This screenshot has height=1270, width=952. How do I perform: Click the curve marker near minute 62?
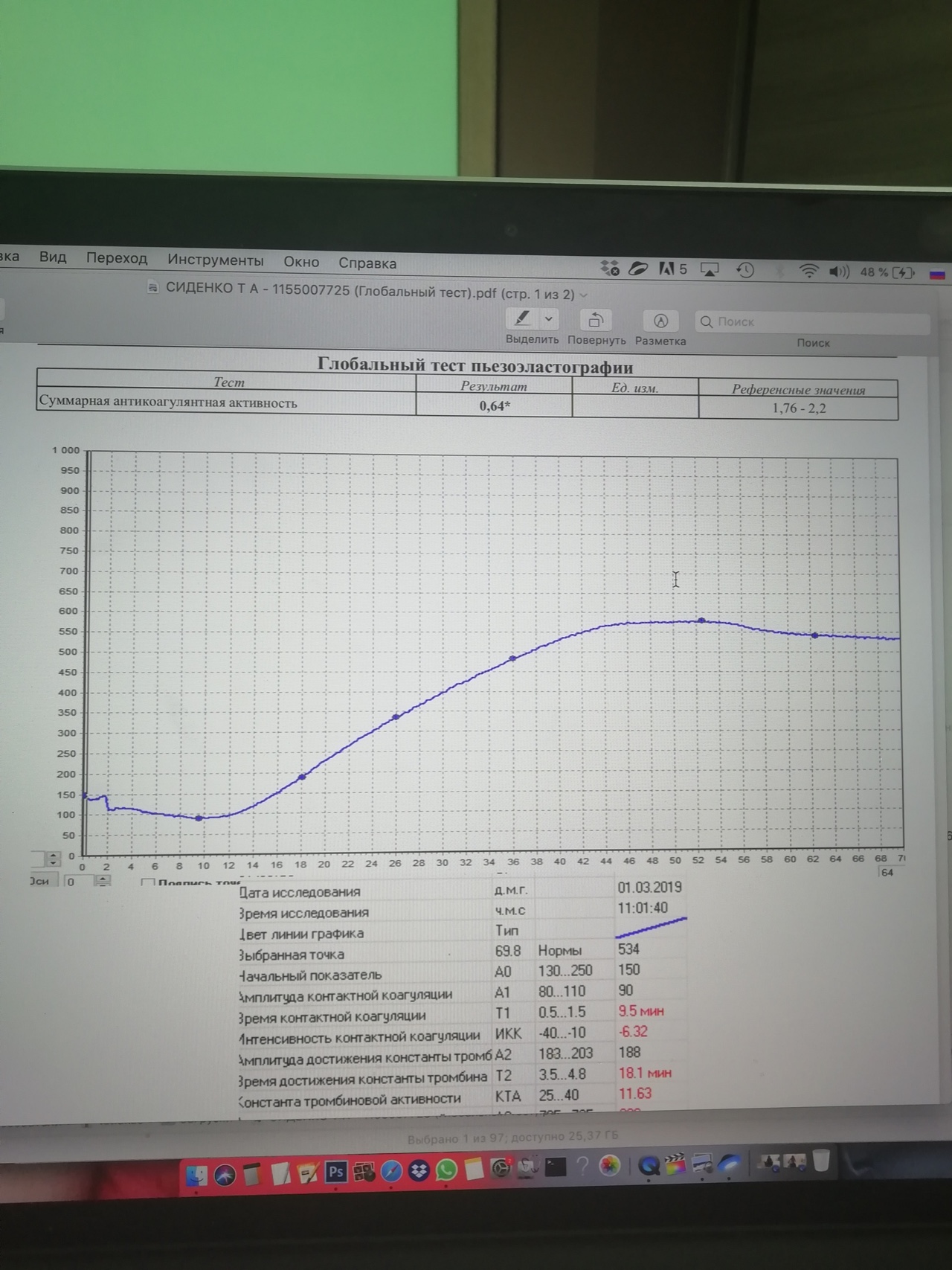[x=815, y=635]
